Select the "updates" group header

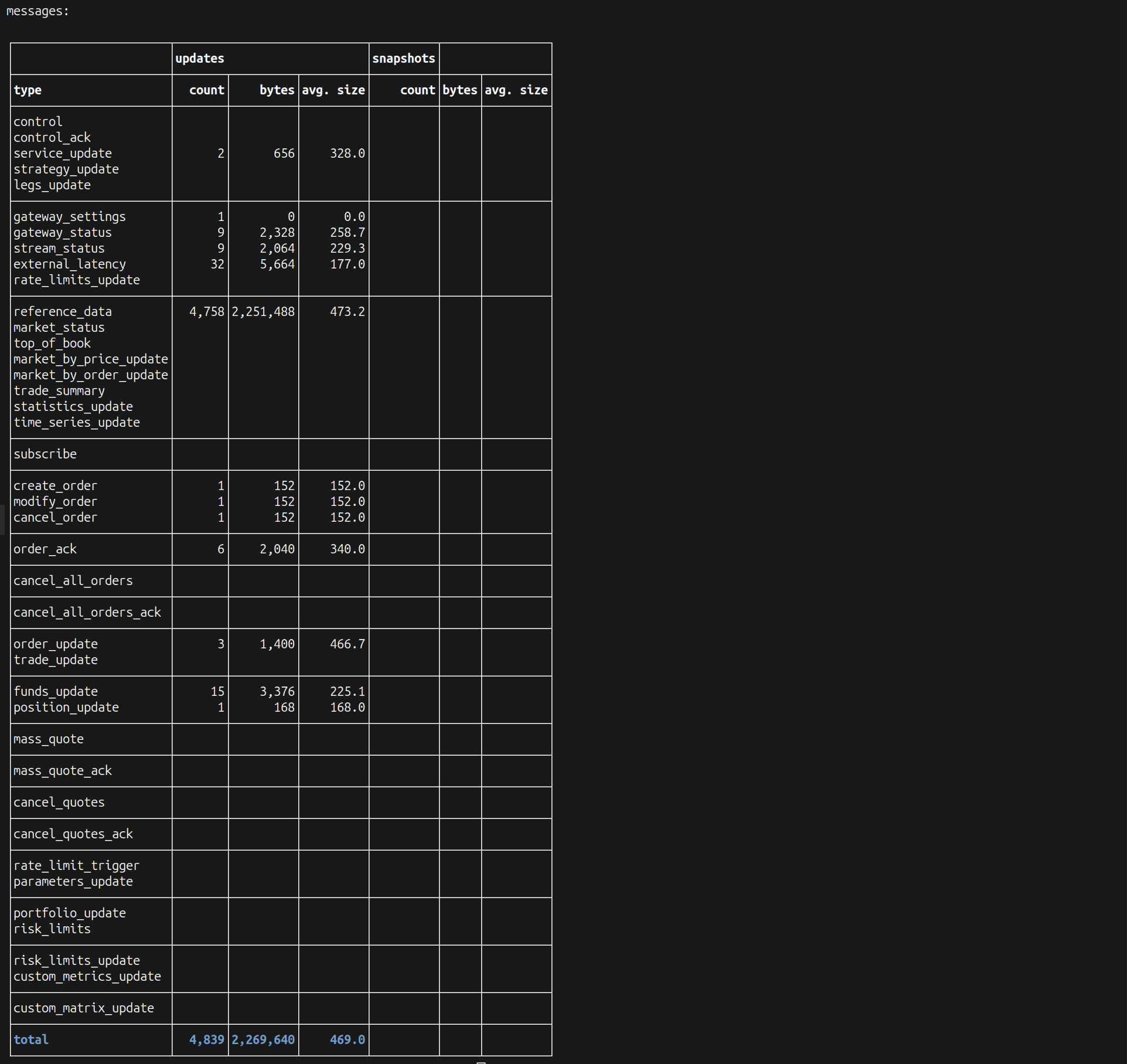199,59
